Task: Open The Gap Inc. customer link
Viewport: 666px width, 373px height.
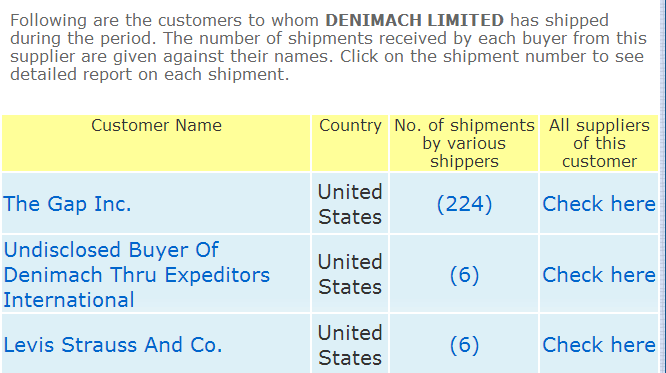Action: pos(67,204)
